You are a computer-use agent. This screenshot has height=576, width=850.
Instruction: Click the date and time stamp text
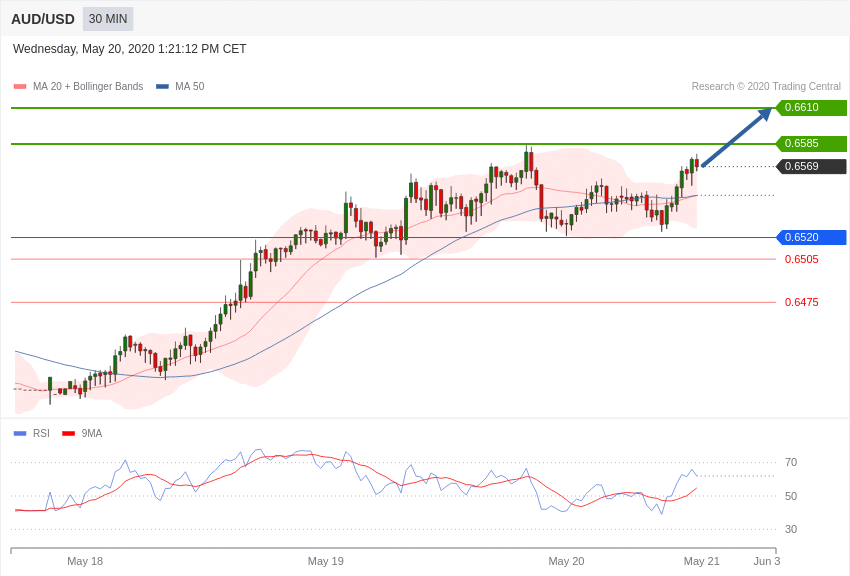point(130,49)
